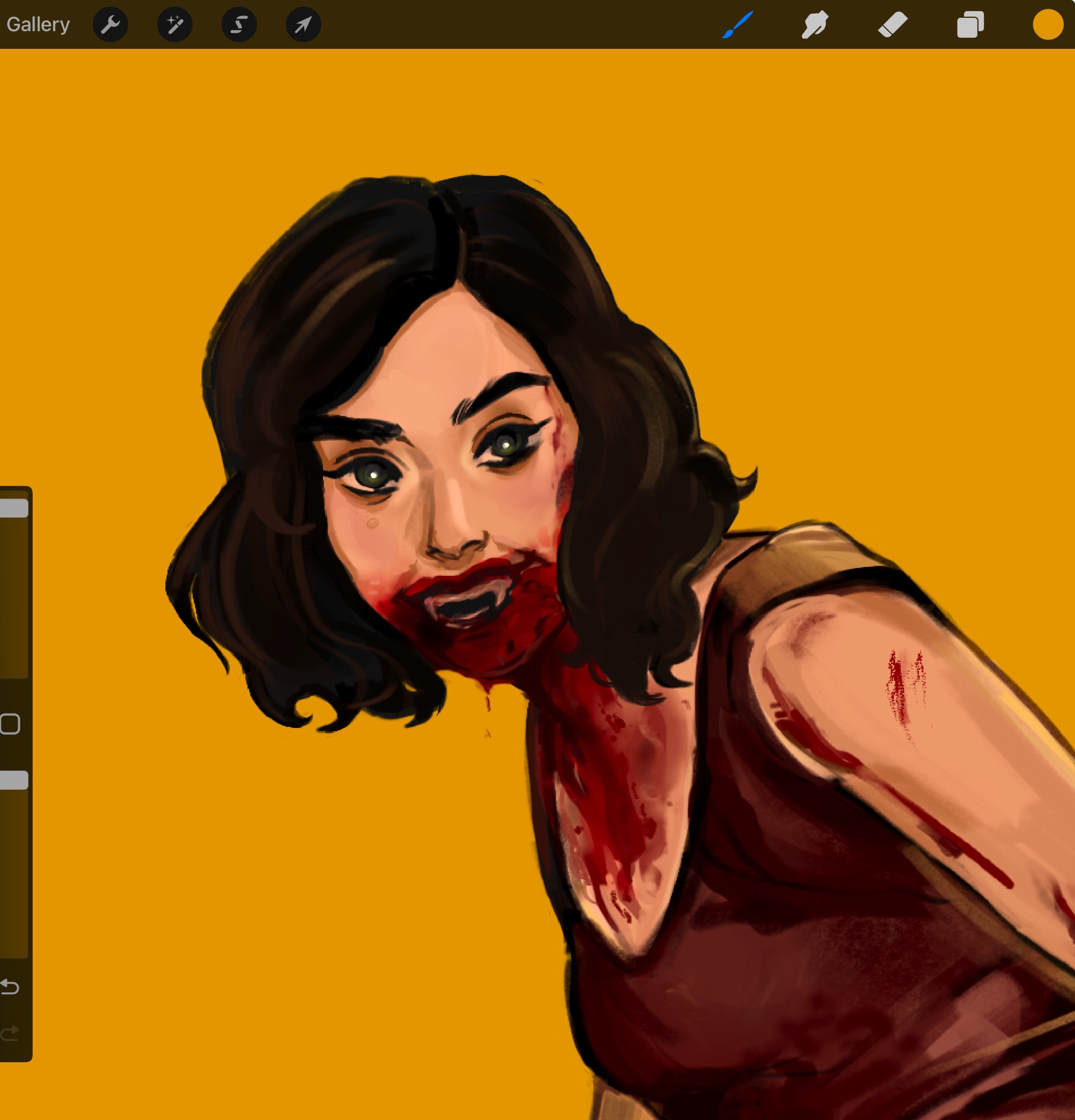Select the Eraser tool

(x=892, y=25)
